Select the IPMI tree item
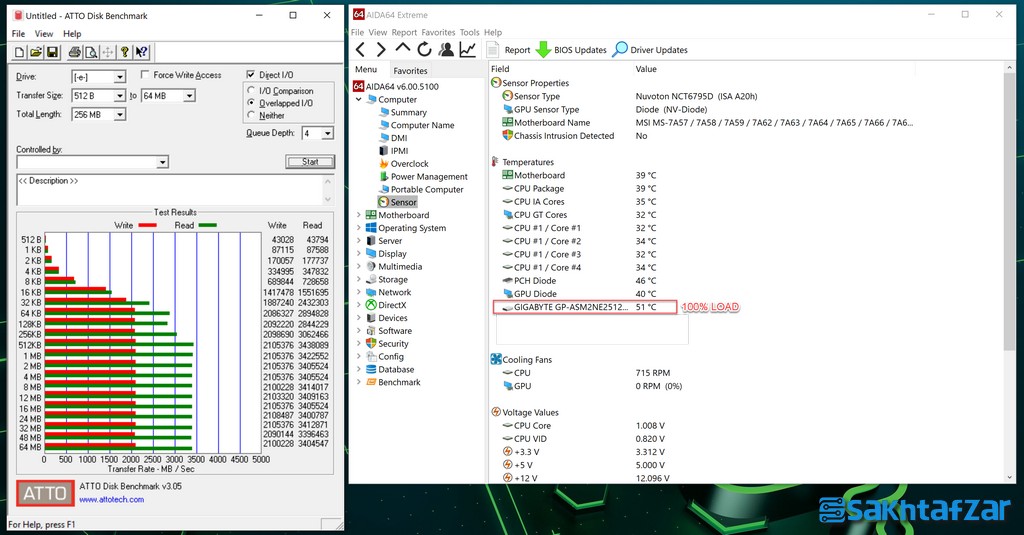This screenshot has width=1024, height=535. [393, 151]
